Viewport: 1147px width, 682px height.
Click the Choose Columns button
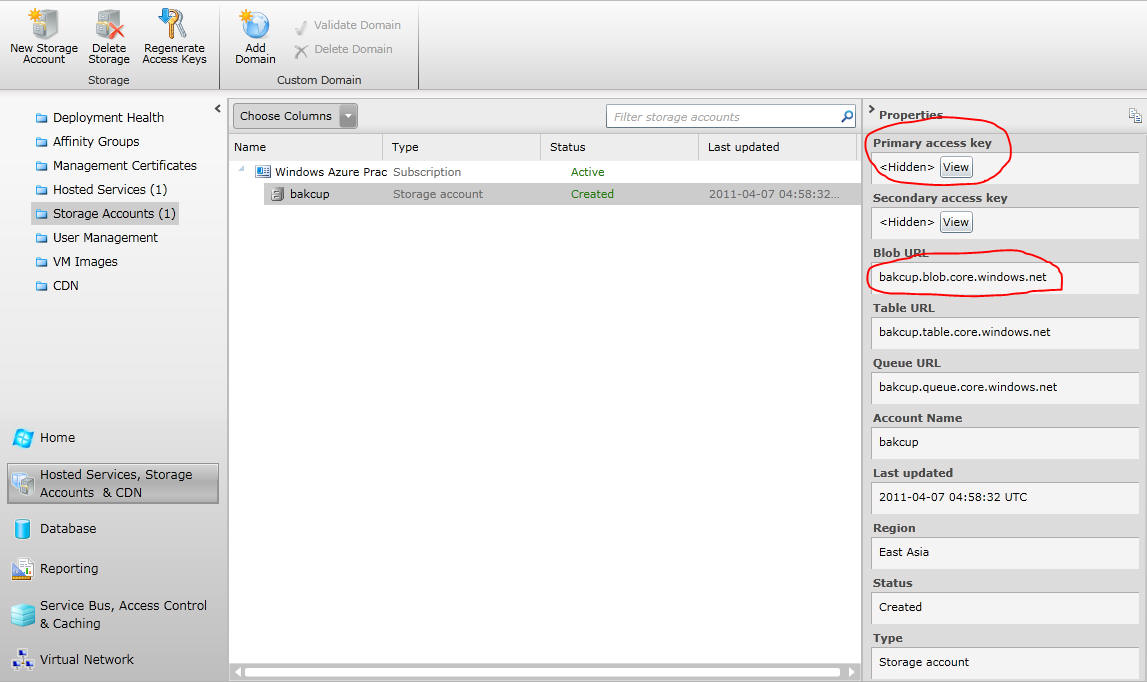coord(286,116)
